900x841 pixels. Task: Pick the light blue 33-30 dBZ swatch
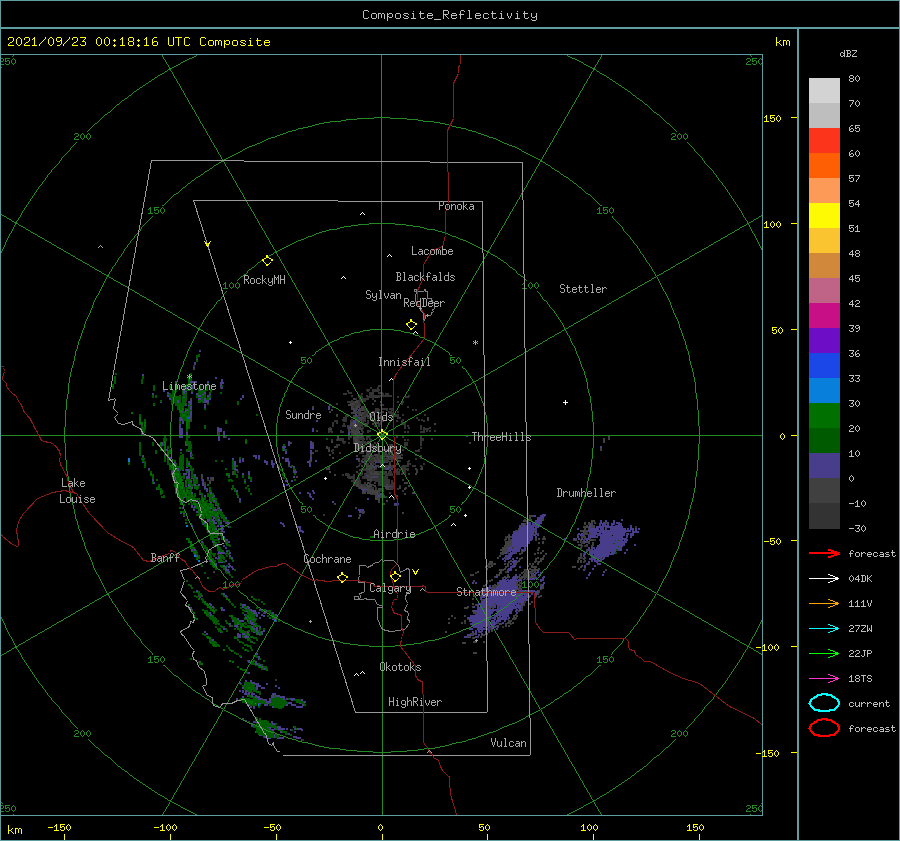tap(824, 390)
